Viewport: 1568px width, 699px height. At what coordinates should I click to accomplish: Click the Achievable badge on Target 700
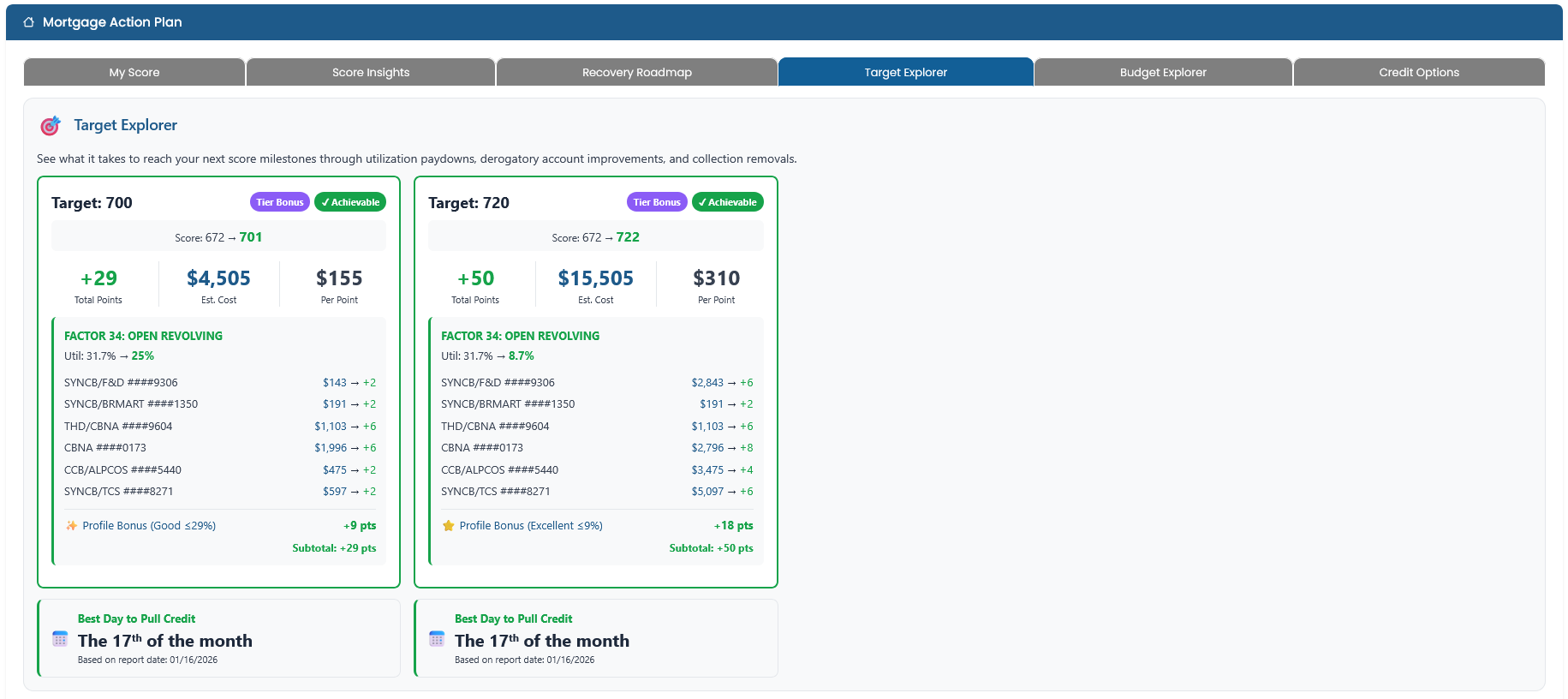click(350, 202)
